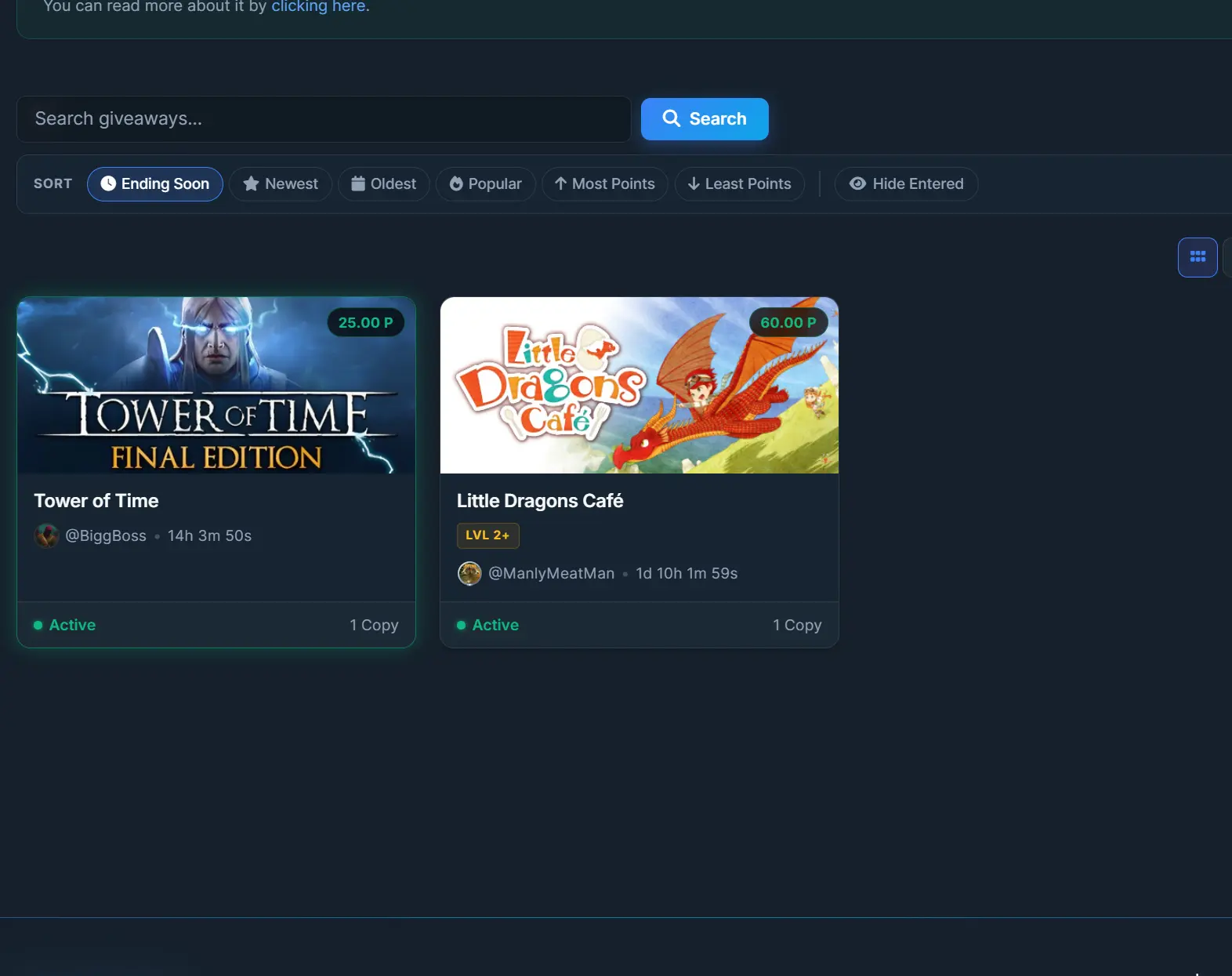Click "1 Copy" on the Tower of Time card
This screenshot has height=976, width=1232.
coord(375,625)
